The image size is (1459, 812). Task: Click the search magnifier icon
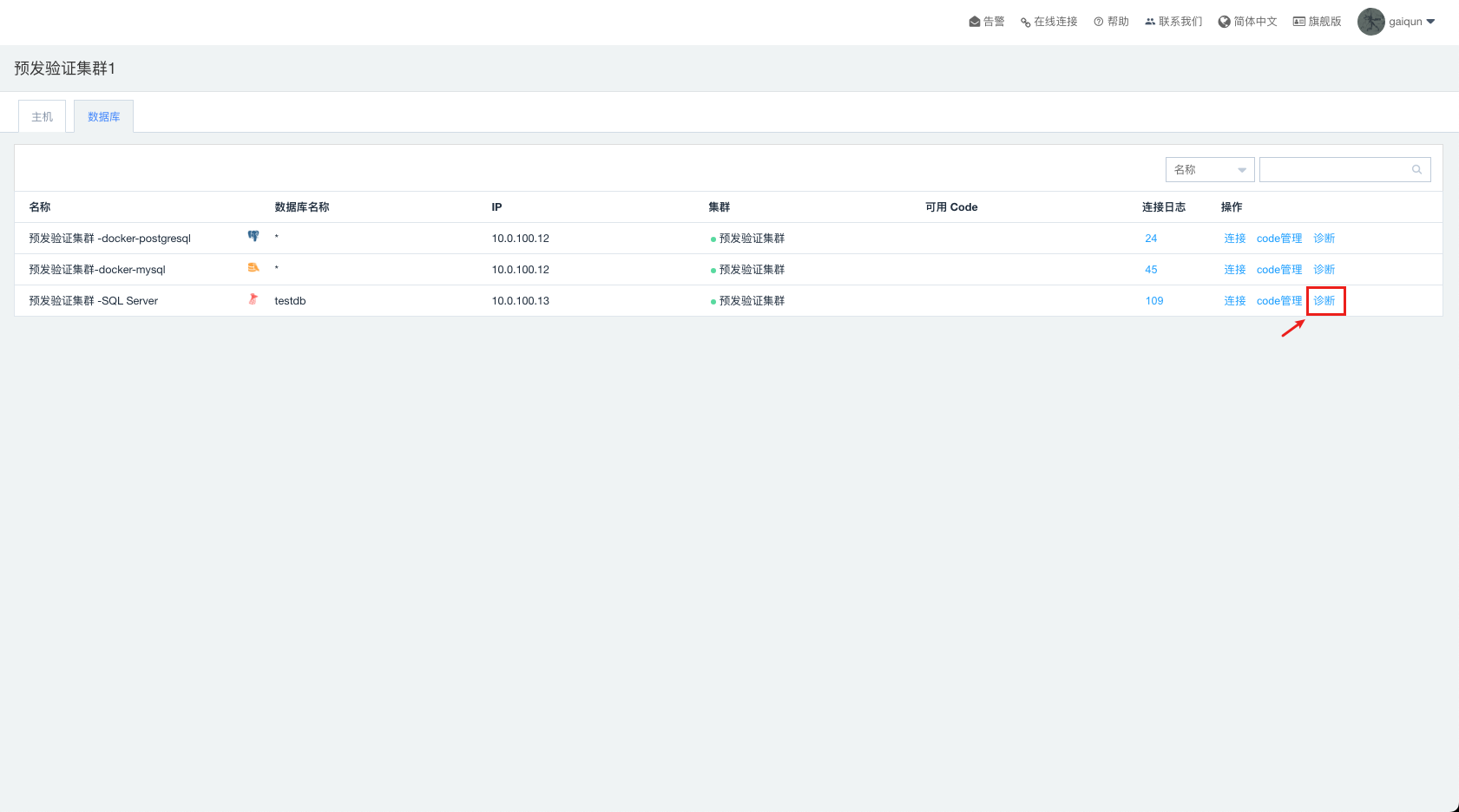1416,170
